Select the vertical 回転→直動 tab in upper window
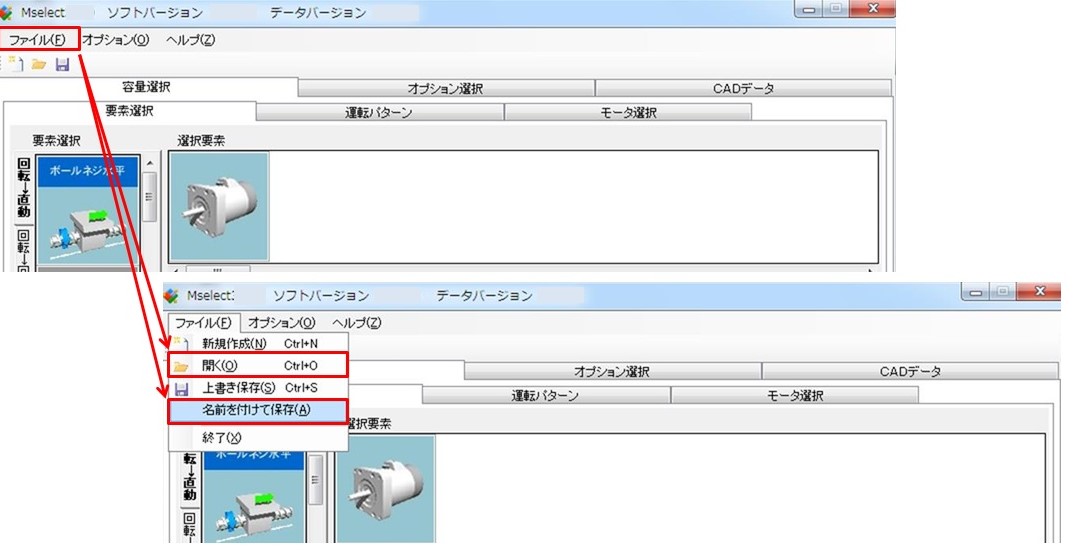This screenshot has height=554, width=1082. (x=23, y=188)
